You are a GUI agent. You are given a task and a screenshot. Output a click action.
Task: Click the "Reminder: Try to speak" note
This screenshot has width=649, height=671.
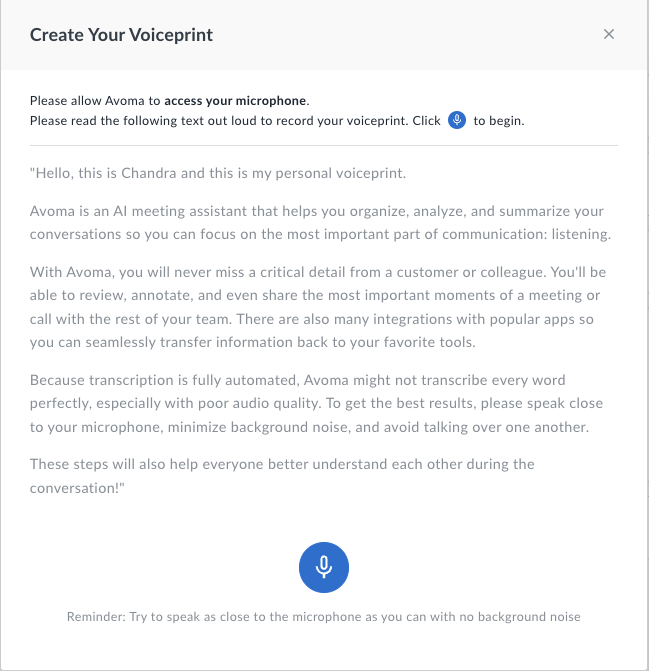point(323,617)
